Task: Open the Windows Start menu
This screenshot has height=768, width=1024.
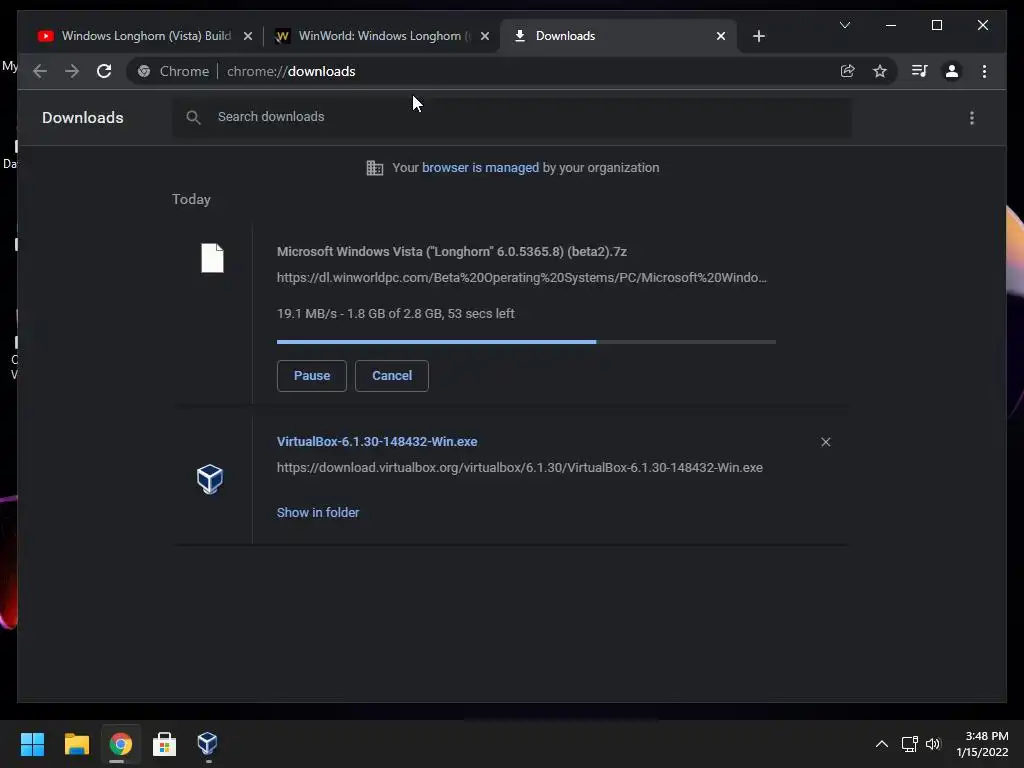Action: 32,744
